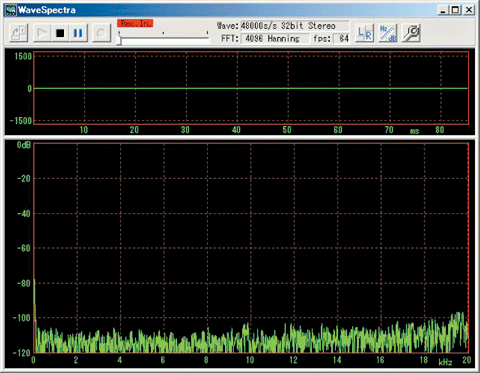Click the grayed record circle button
This screenshot has height=373, width=480.
tap(101, 33)
